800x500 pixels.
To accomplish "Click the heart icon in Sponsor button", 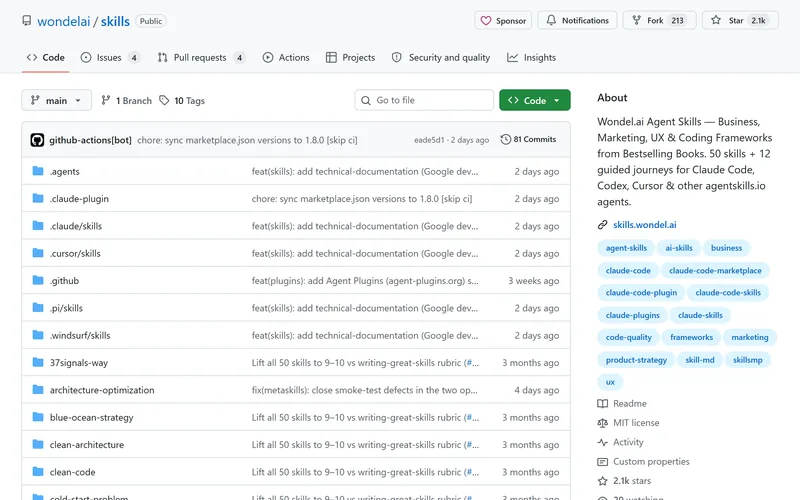I will 486,20.
